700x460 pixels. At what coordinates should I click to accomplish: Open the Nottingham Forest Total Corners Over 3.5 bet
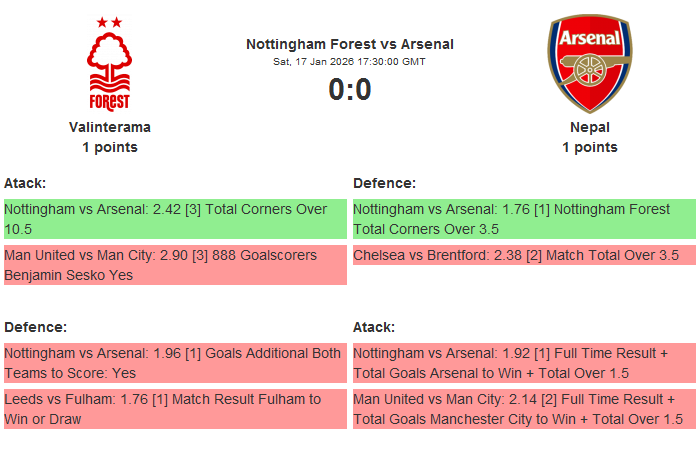tap(524, 219)
